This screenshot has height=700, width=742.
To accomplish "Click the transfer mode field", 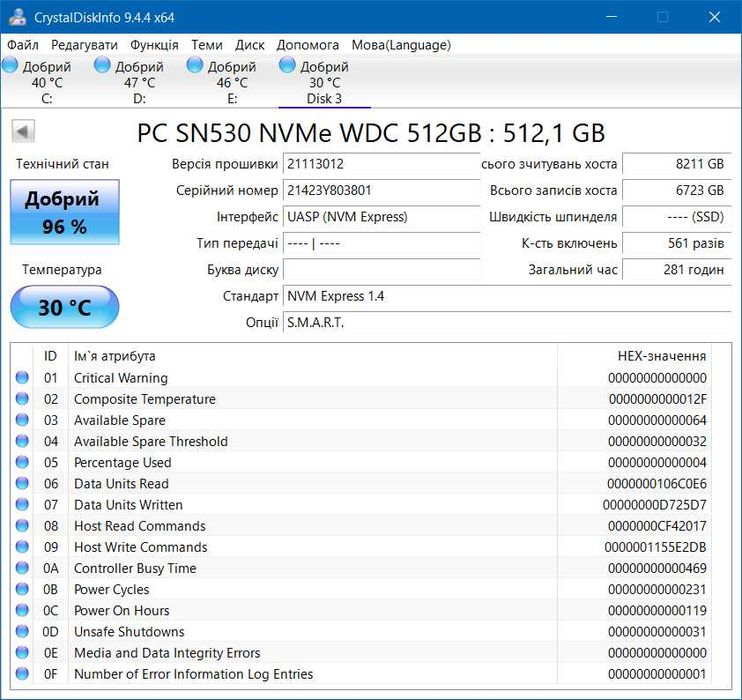I will tap(381, 243).
